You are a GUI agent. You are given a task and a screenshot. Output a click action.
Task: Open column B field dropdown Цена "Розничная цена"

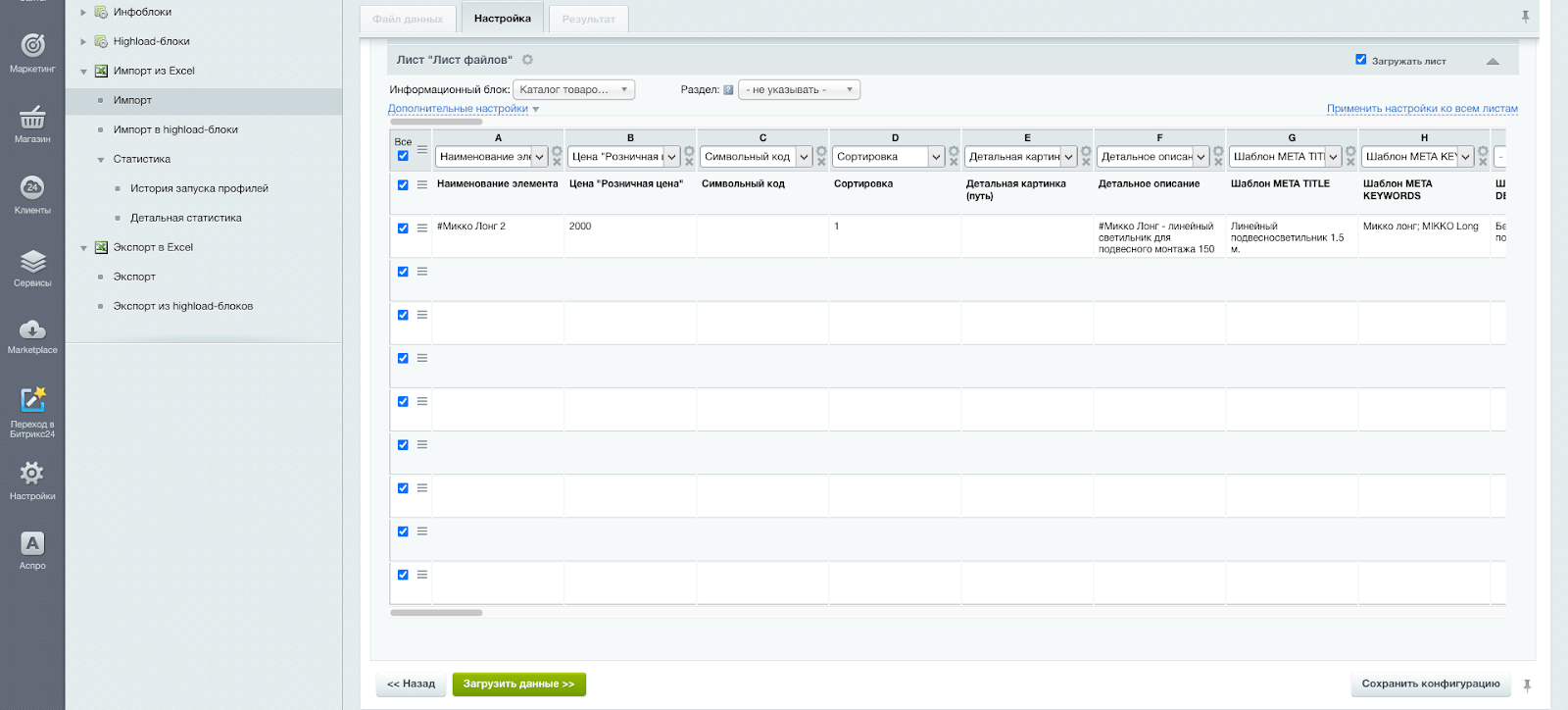click(x=623, y=157)
